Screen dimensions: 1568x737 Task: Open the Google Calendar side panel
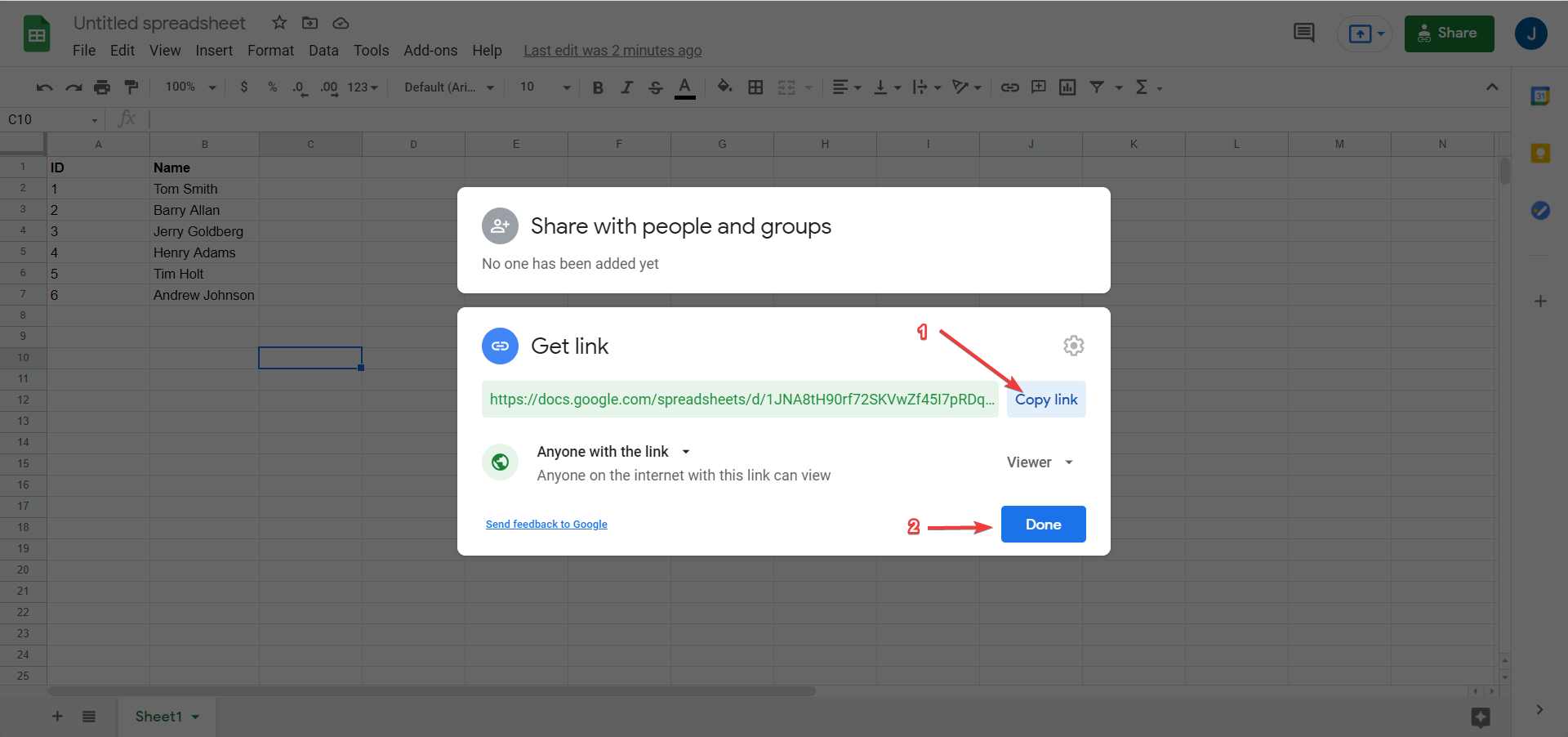(1539, 96)
